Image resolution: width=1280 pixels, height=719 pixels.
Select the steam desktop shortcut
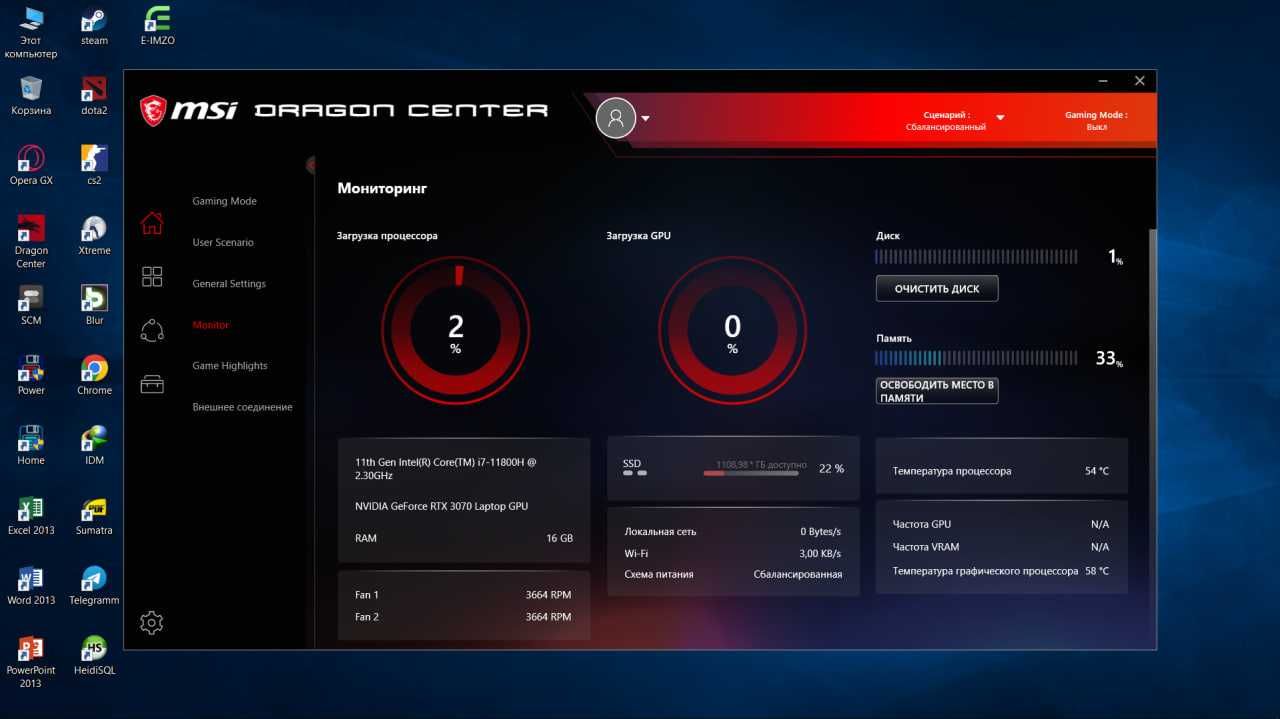pyautogui.click(x=94, y=27)
